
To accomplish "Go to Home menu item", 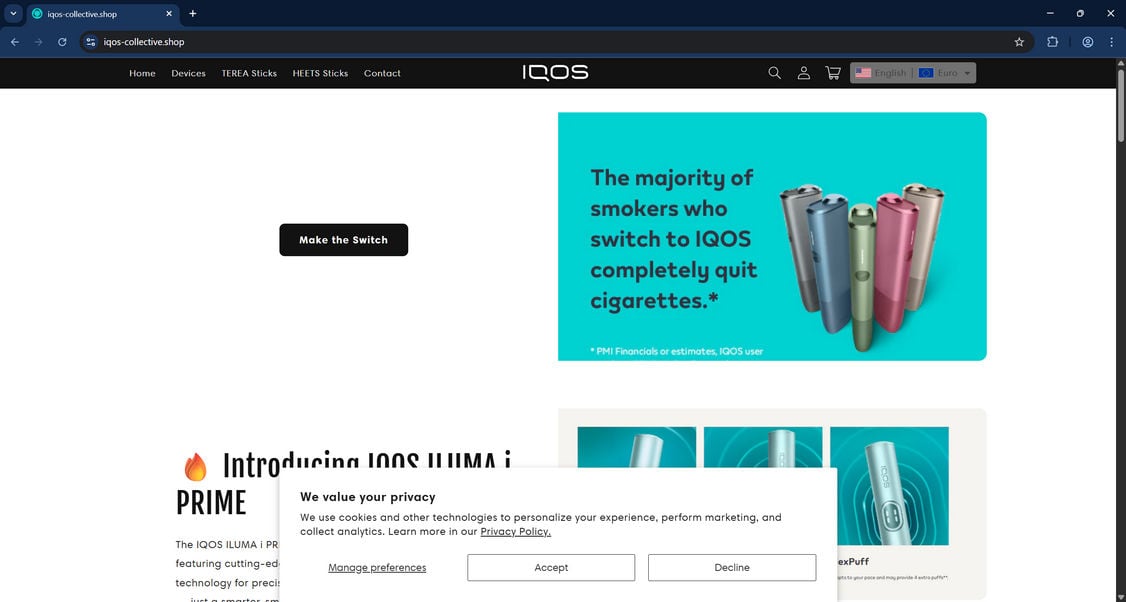I will pos(142,73).
